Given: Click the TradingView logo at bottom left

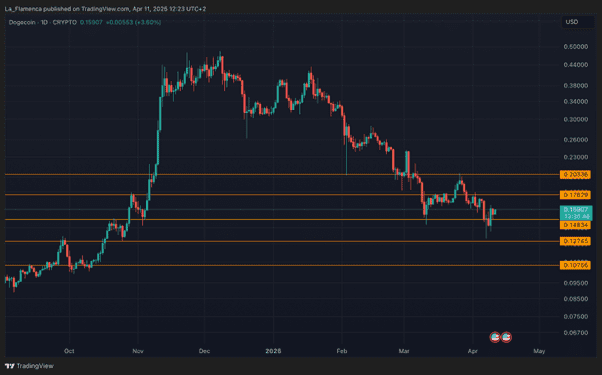Looking at the screenshot, I should [29, 366].
